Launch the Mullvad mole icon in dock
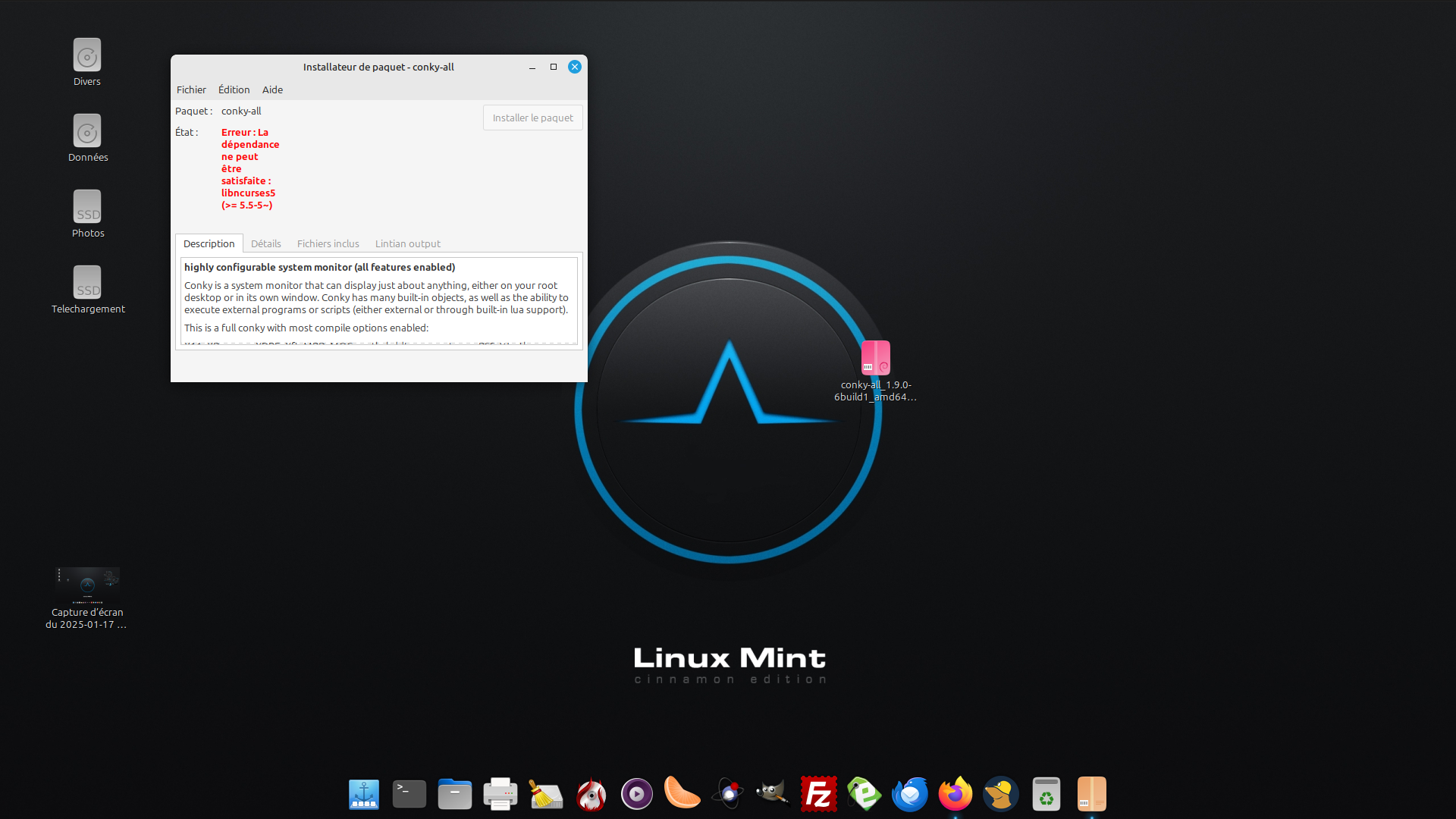 pos(1001,794)
